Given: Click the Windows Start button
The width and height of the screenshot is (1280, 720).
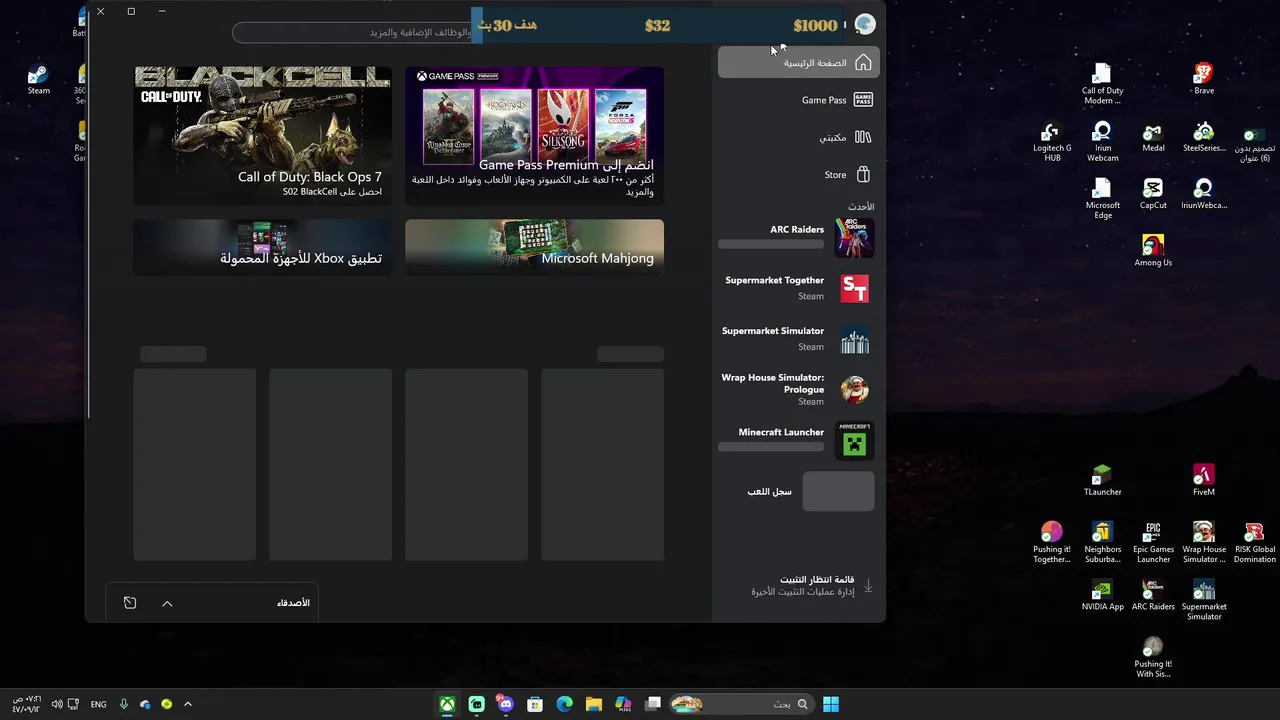Looking at the screenshot, I should pyautogui.click(x=831, y=704).
